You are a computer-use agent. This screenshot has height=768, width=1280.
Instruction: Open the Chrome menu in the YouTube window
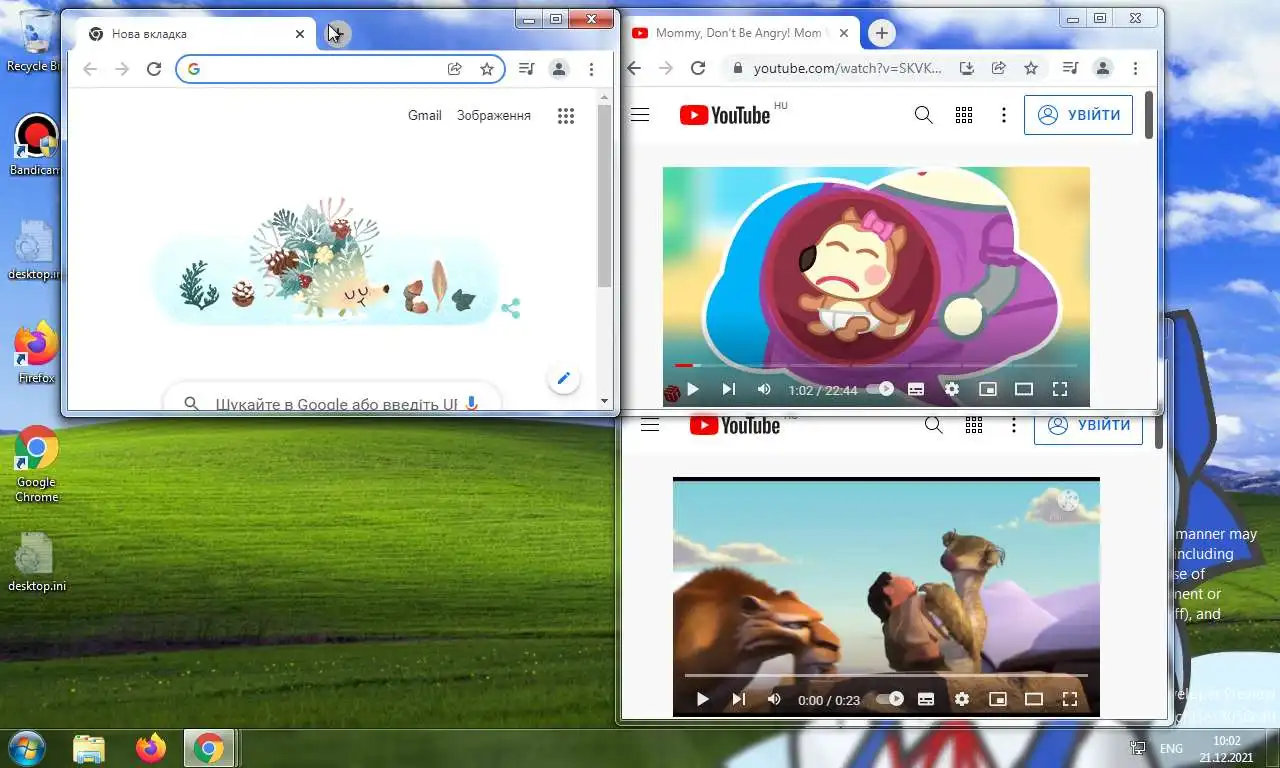(1135, 68)
